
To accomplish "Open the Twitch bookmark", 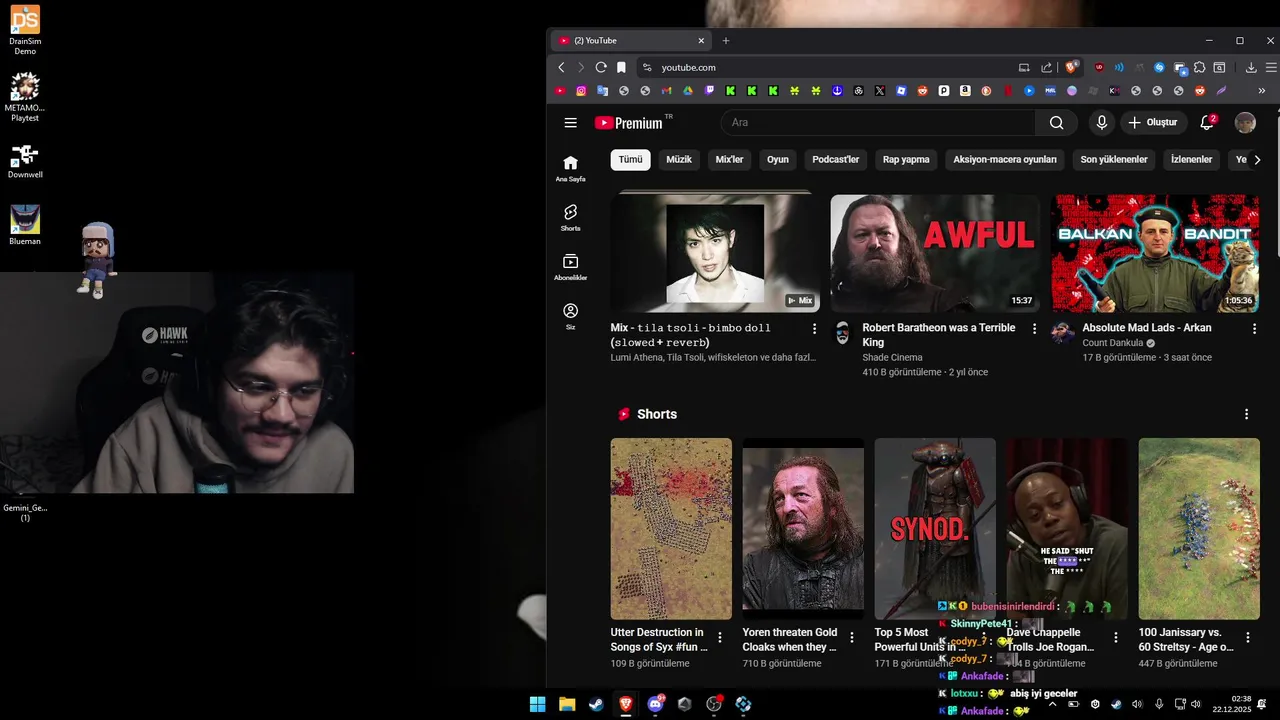I will click(x=709, y=90).
